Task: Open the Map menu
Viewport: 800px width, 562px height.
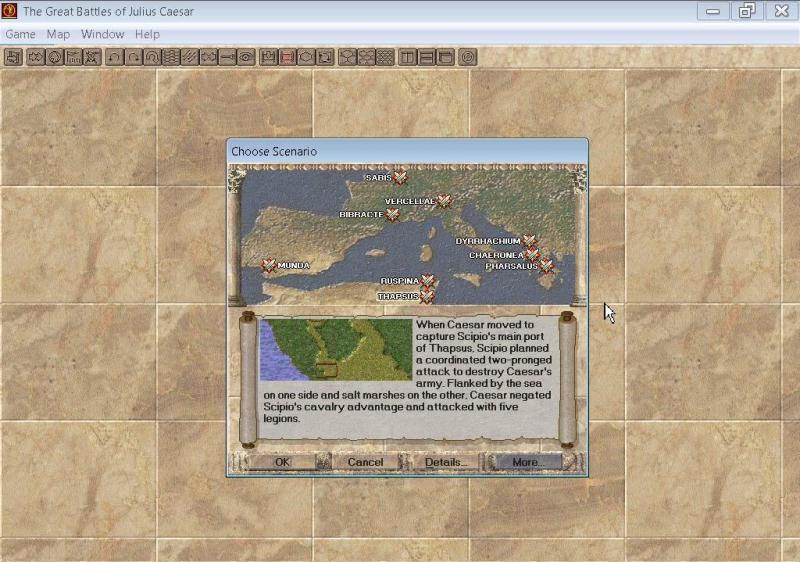Action: click(x=58, y=34)
